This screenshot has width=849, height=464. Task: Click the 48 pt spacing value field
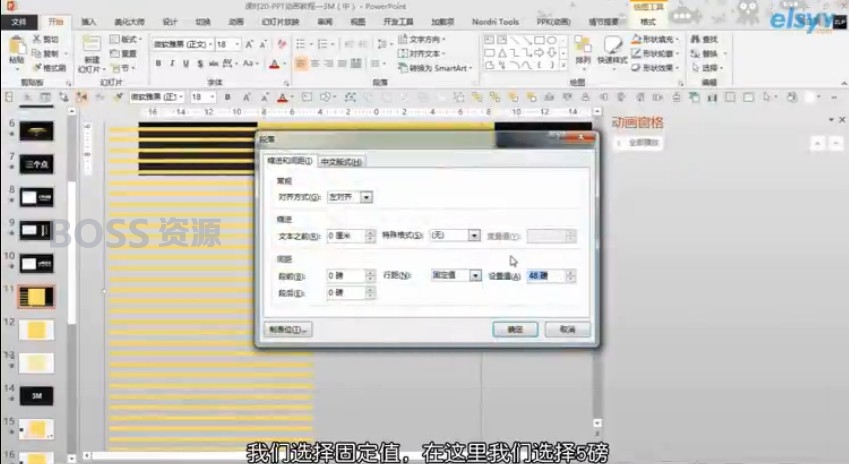546,276
